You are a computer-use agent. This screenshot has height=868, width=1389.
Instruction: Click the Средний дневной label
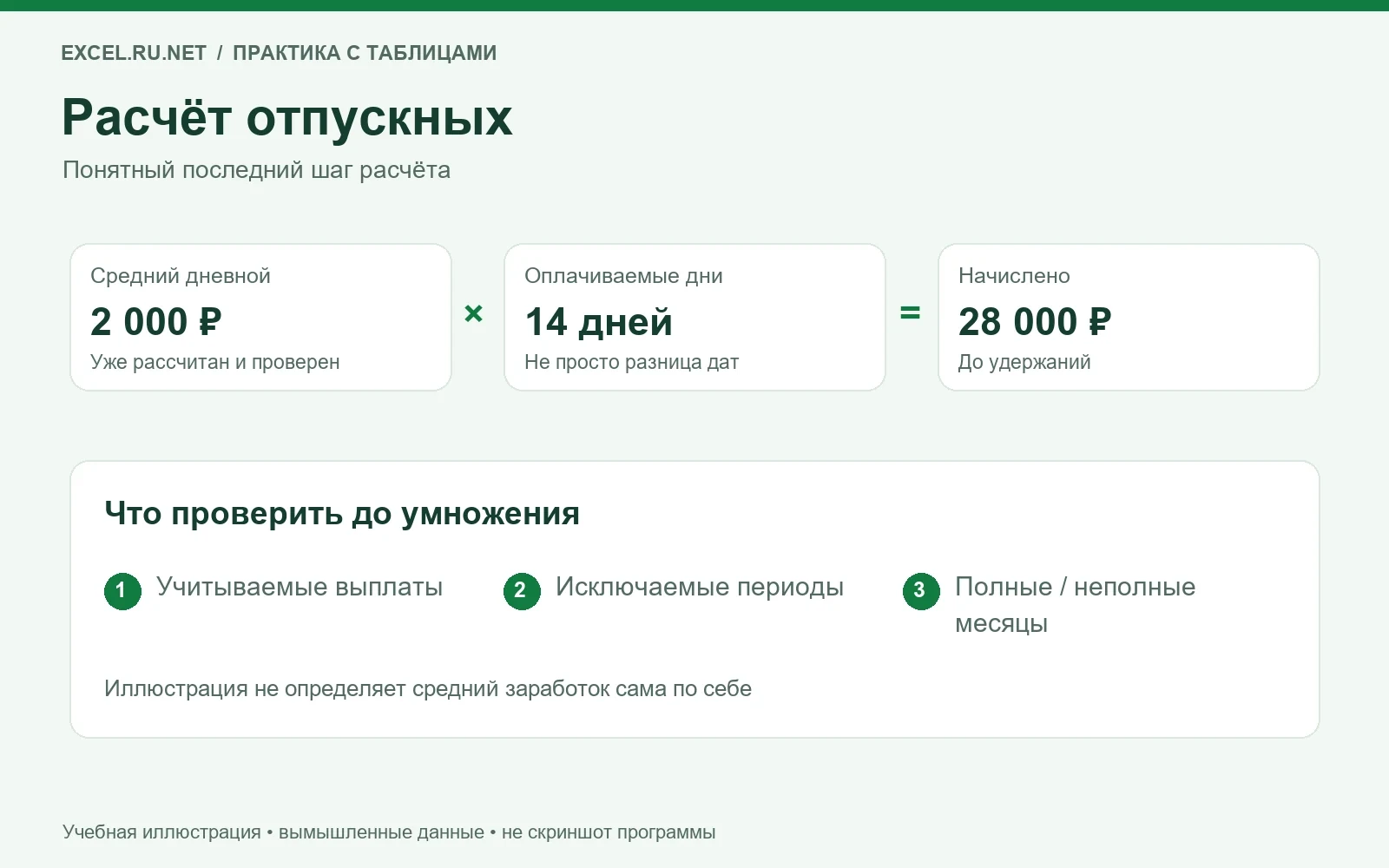point(181,276)
